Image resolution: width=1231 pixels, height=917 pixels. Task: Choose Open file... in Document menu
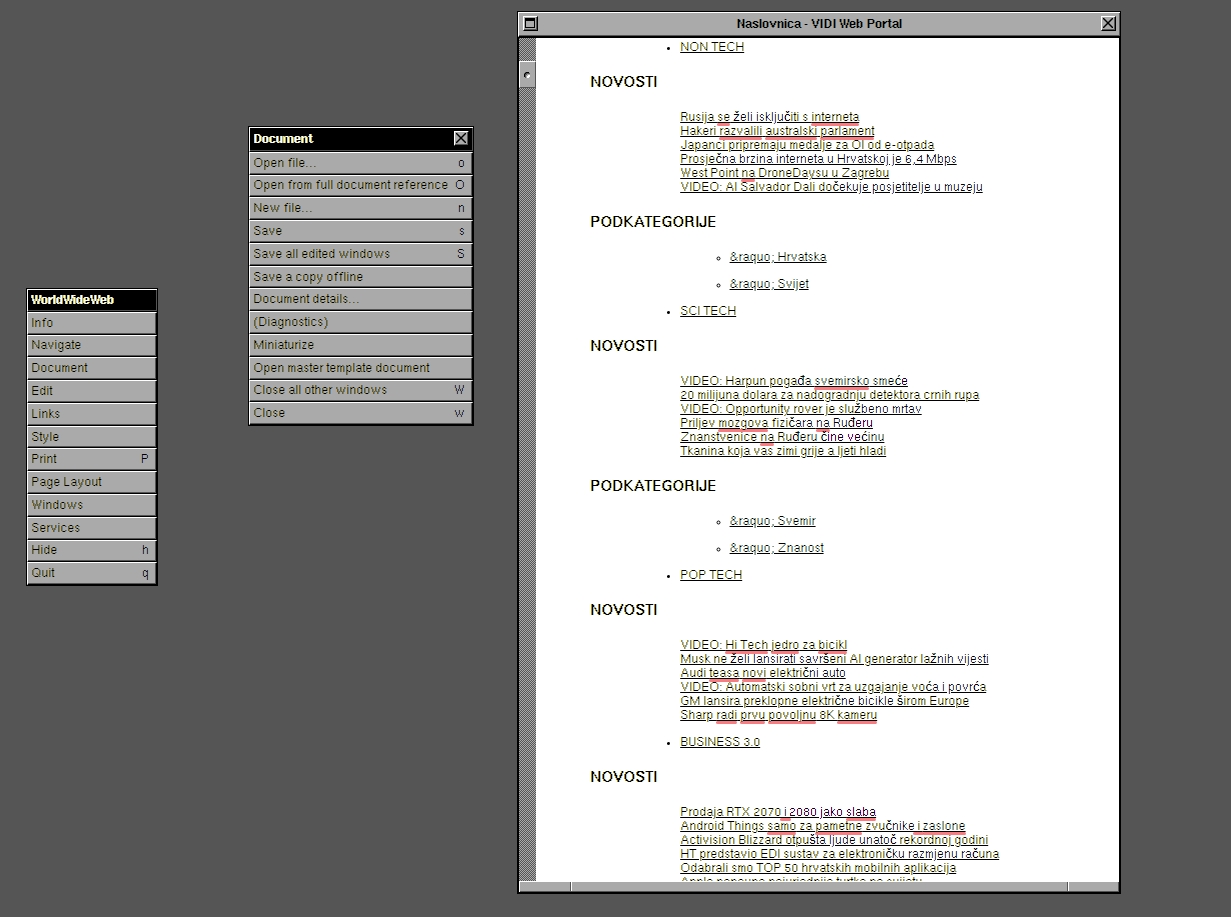tap(359, 163)
